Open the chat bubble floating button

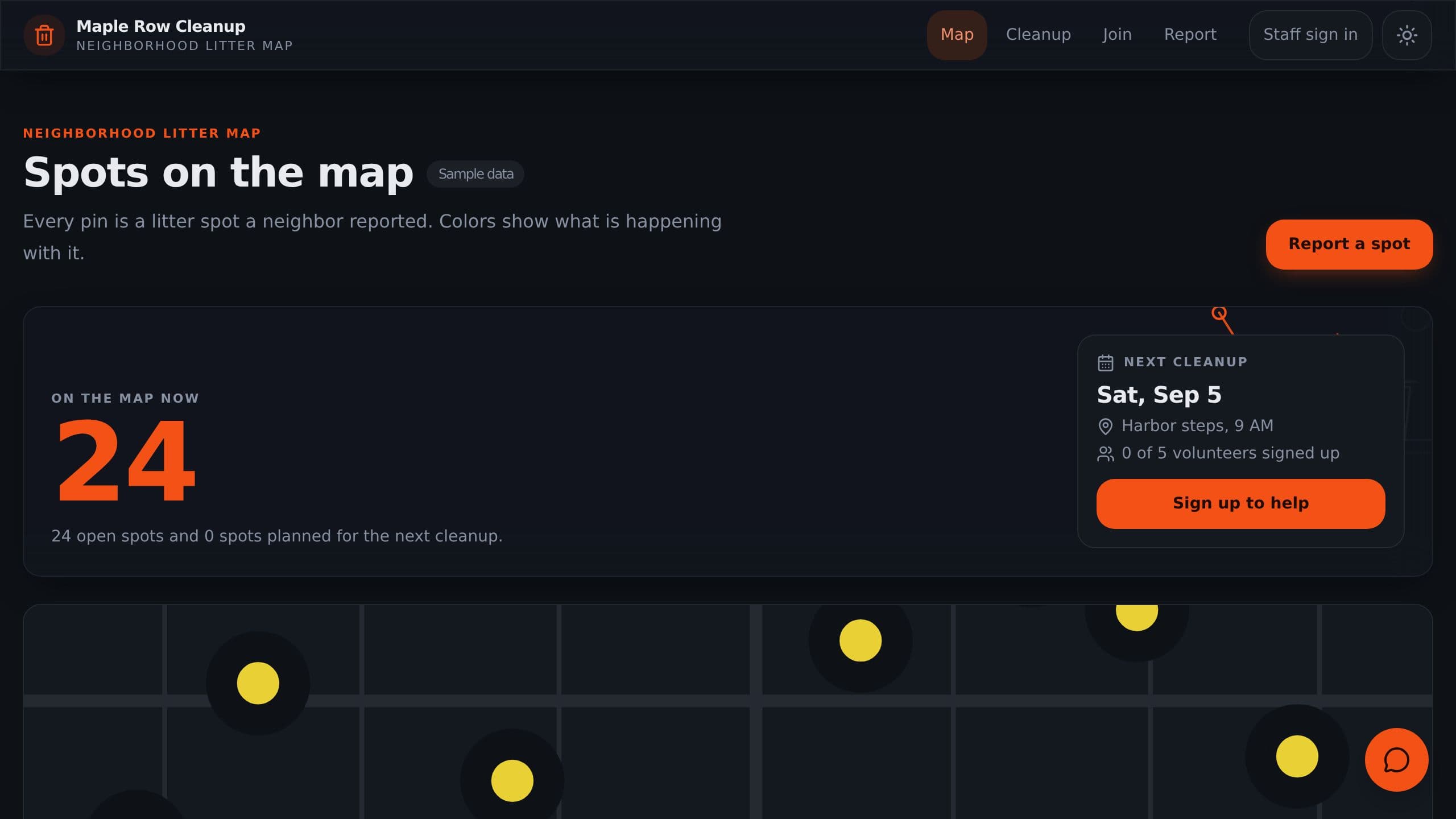pos(1396,760)
